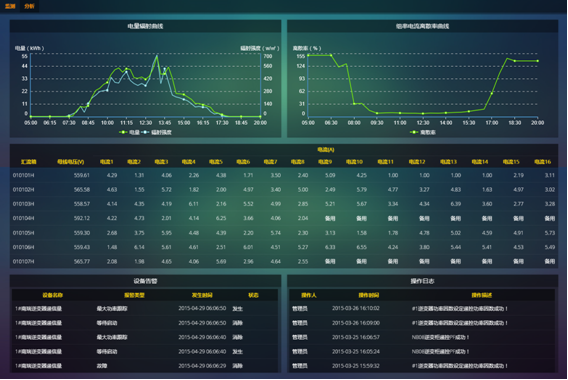The image size is (568, 380).
Task: Toggle the 辐射强度 legend marker
Action: point(156,133)
